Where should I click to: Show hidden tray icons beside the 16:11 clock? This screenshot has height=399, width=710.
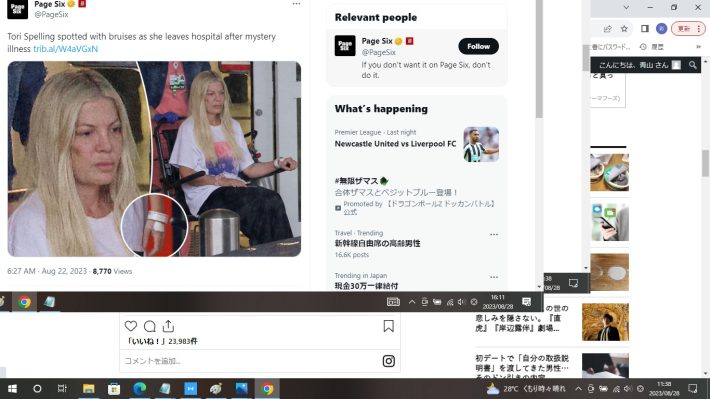coord(412,302)
